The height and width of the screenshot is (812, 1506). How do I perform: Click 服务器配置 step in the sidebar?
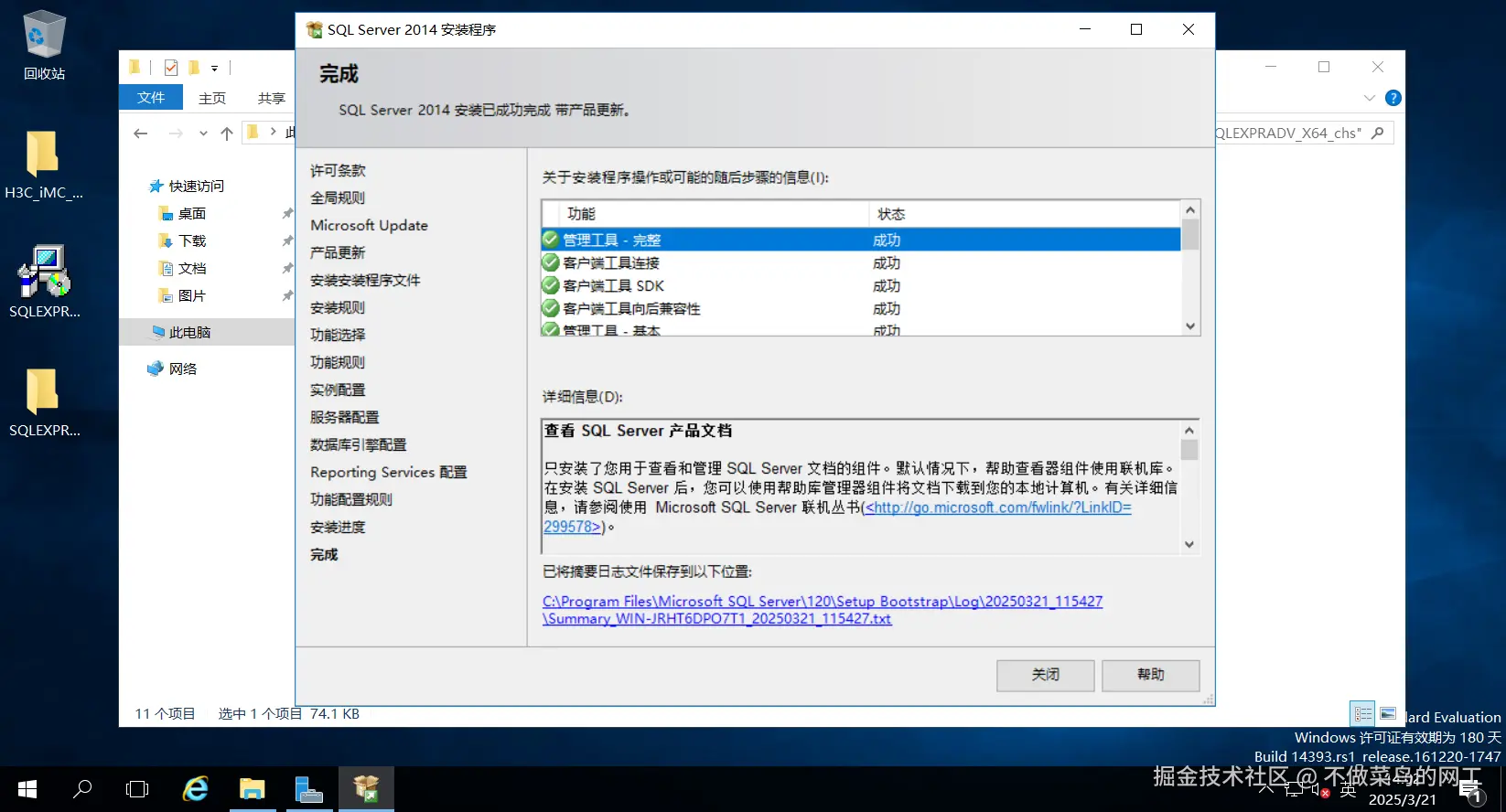click(344, 417)
